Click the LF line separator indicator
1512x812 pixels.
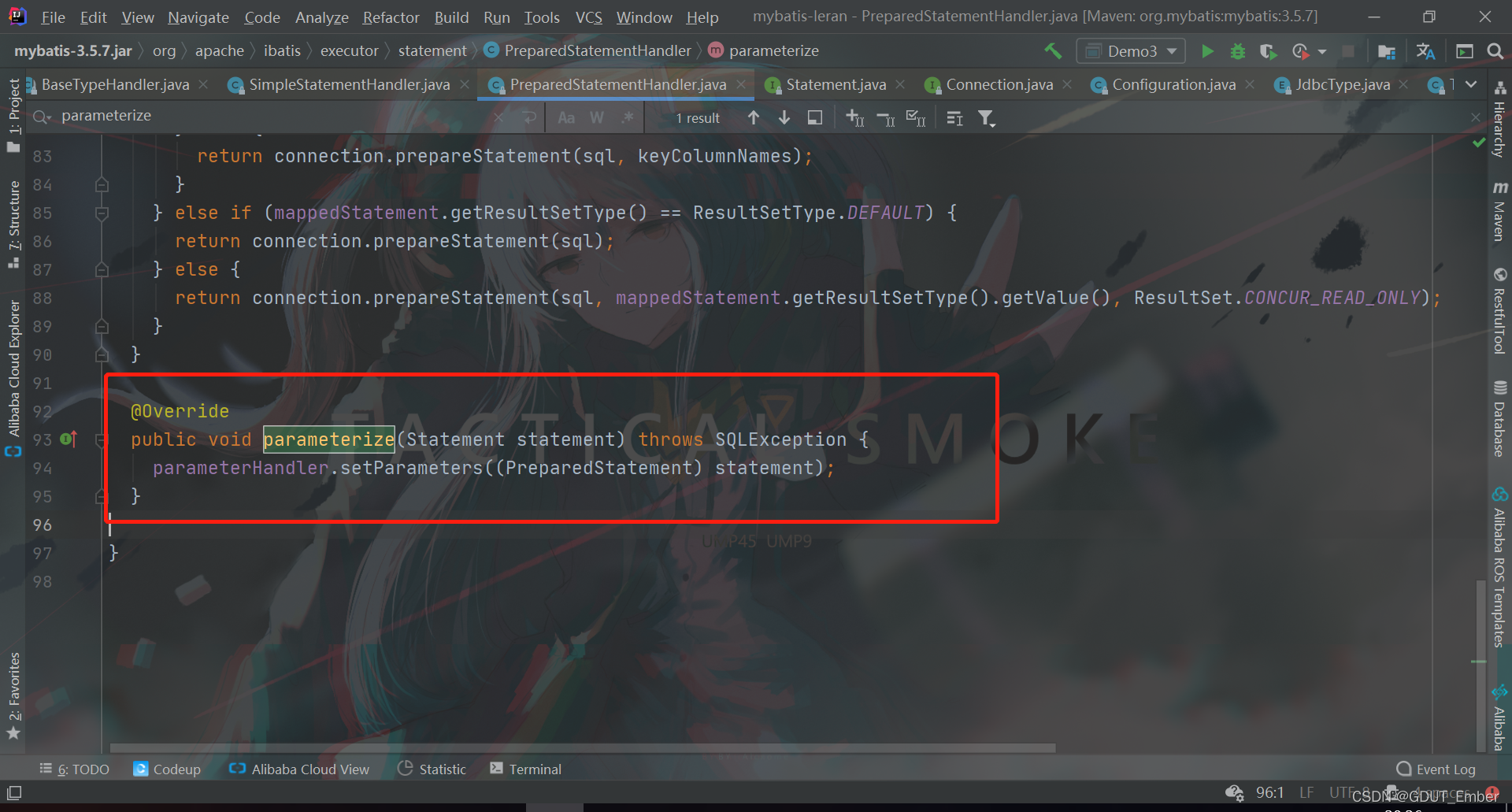click(1306, 792)
